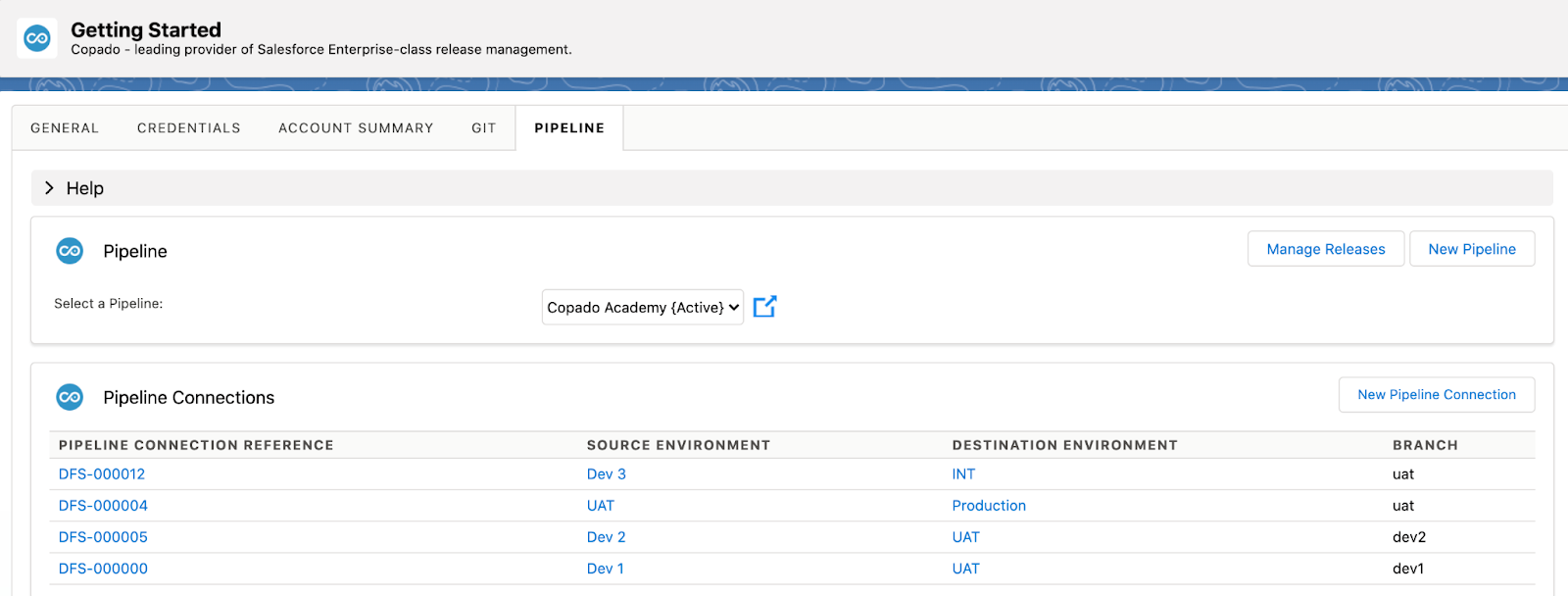This screenshot has width=1568, height=596.
Task: Go to the Git tab
Action: tap(484, 128)
